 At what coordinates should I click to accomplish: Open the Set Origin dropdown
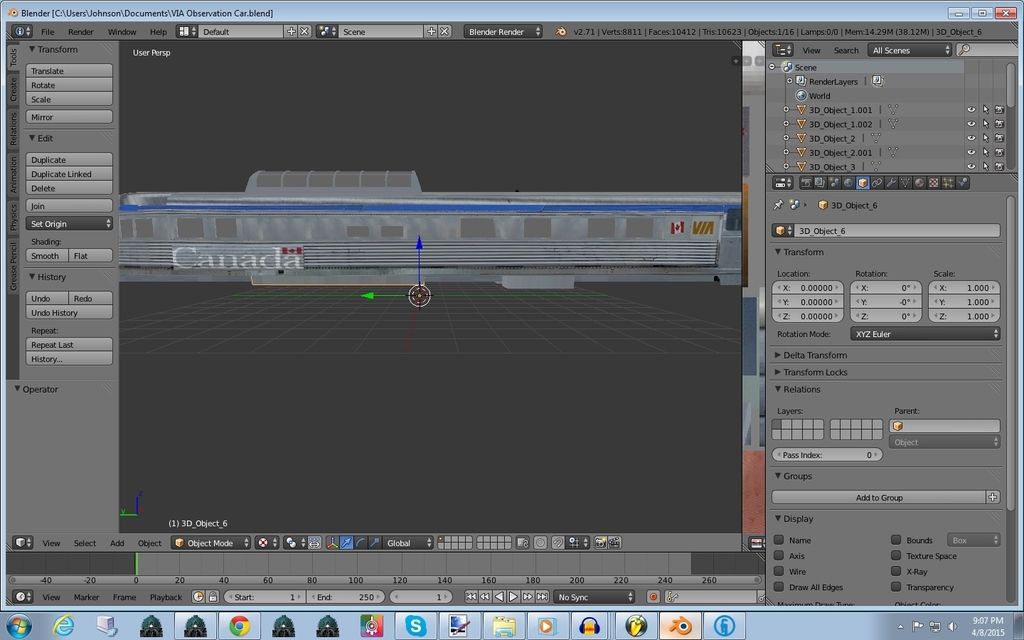[69, 223]
